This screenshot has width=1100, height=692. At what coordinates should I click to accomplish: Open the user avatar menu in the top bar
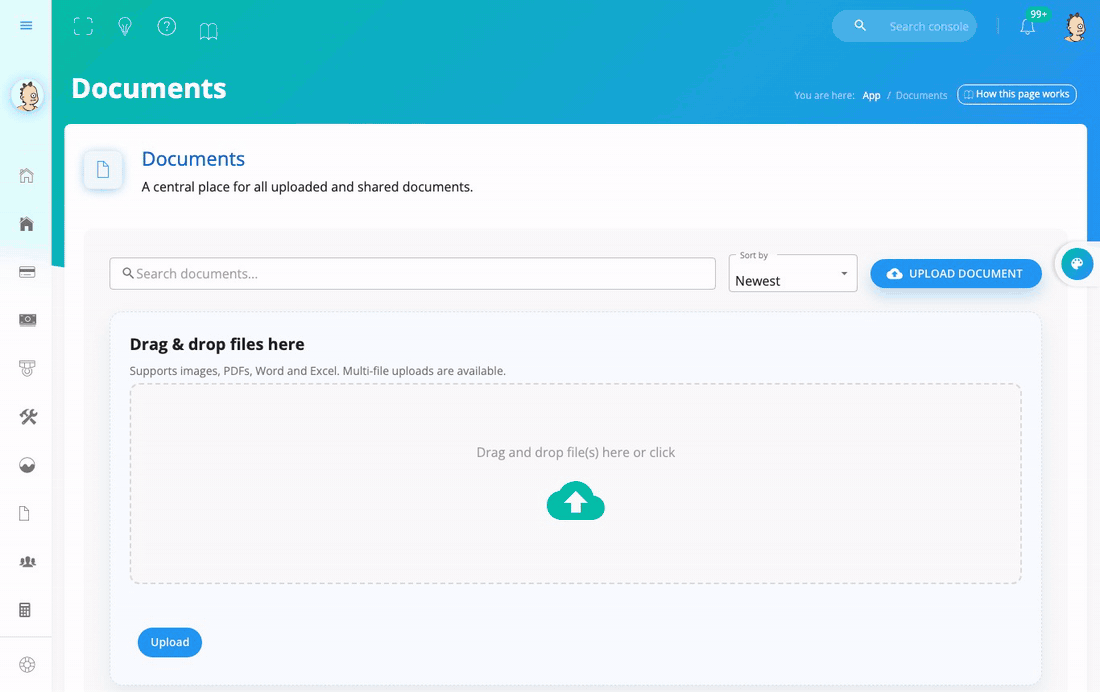(1075, 27)
